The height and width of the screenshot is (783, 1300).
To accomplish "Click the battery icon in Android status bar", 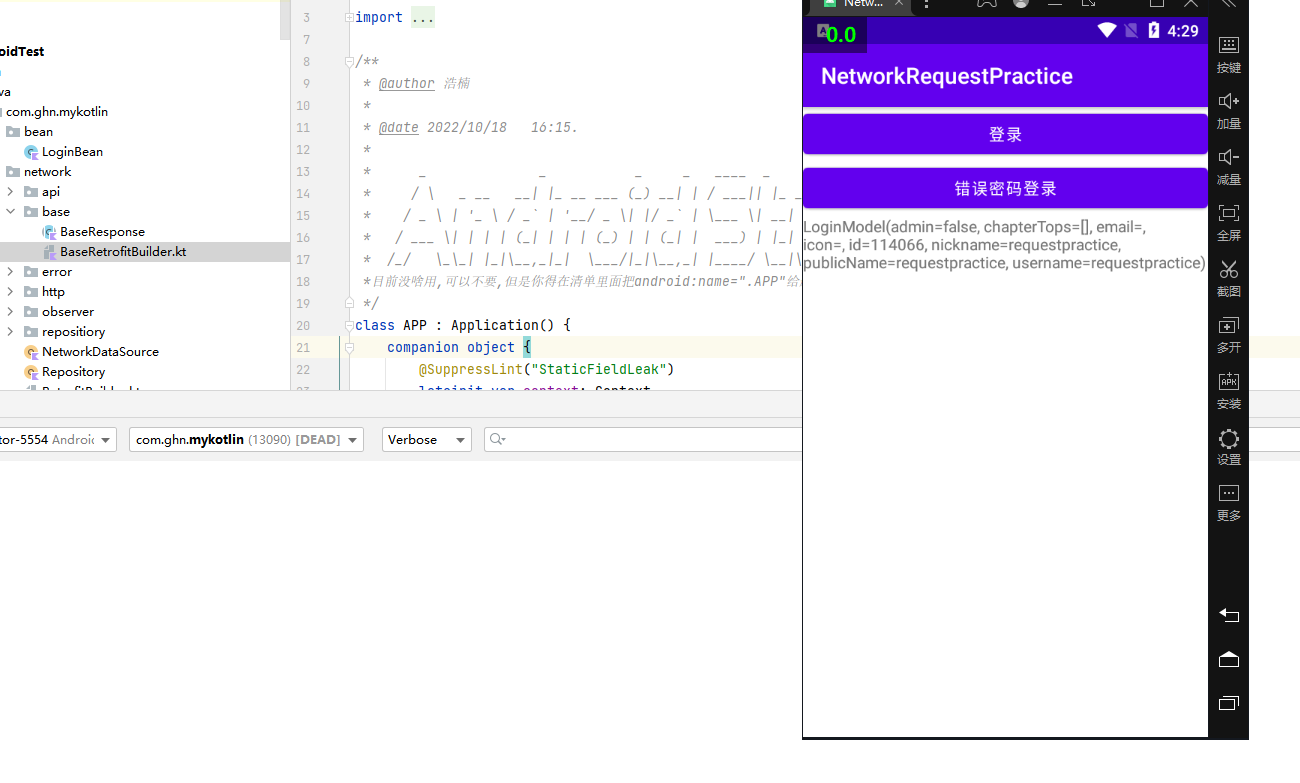I will (x=1154, y=31).
